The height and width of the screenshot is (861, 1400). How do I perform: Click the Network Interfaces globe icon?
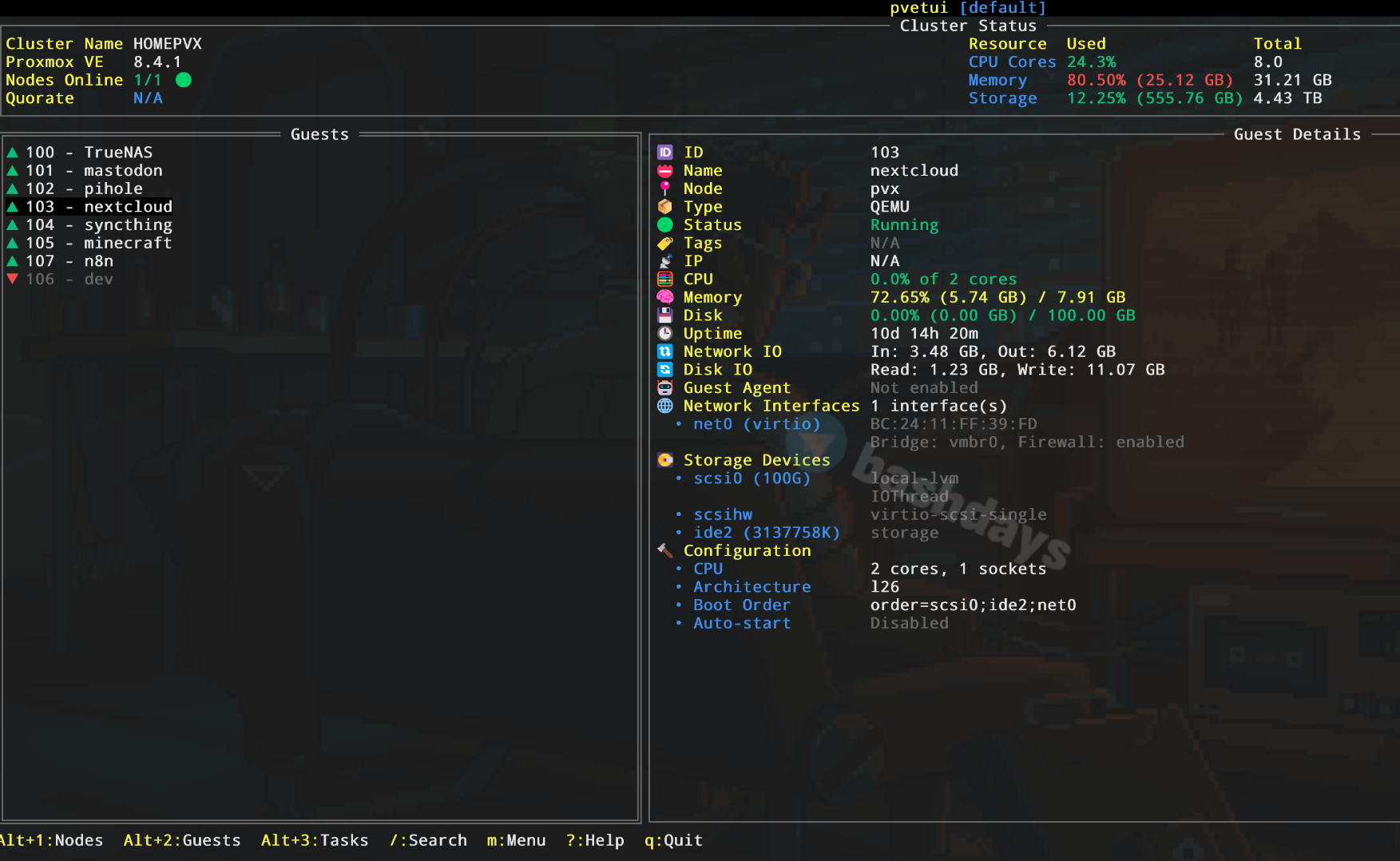(x=664, y=406)
